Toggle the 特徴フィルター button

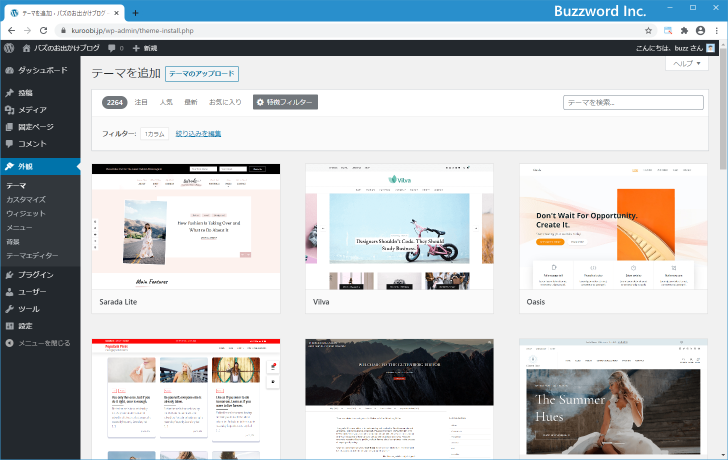pyautogui.click(x=285, y=102)
